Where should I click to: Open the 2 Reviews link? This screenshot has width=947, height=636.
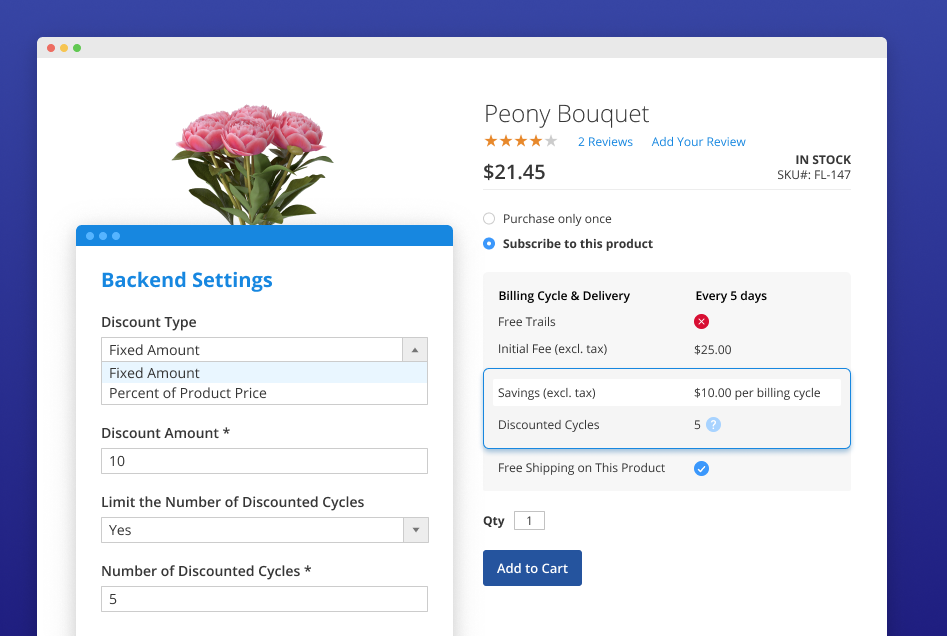click(605, 141)
